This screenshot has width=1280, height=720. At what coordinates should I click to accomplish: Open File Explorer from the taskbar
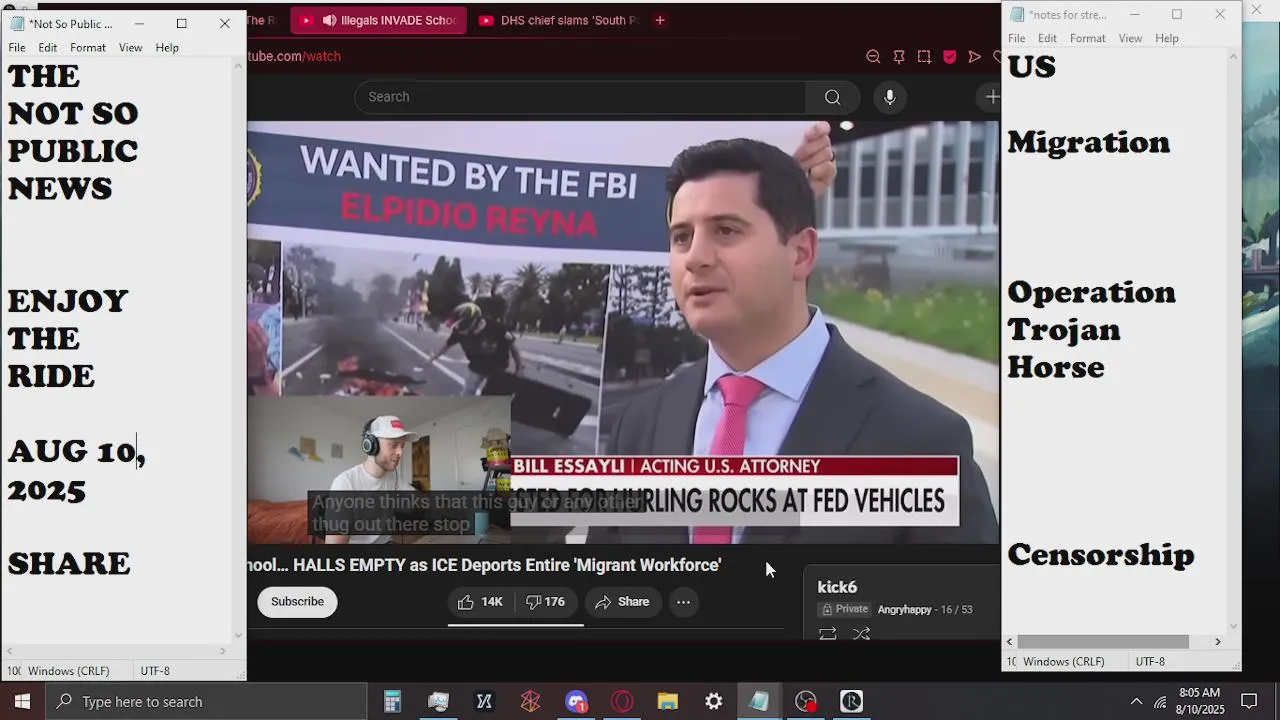coord(668,702)
